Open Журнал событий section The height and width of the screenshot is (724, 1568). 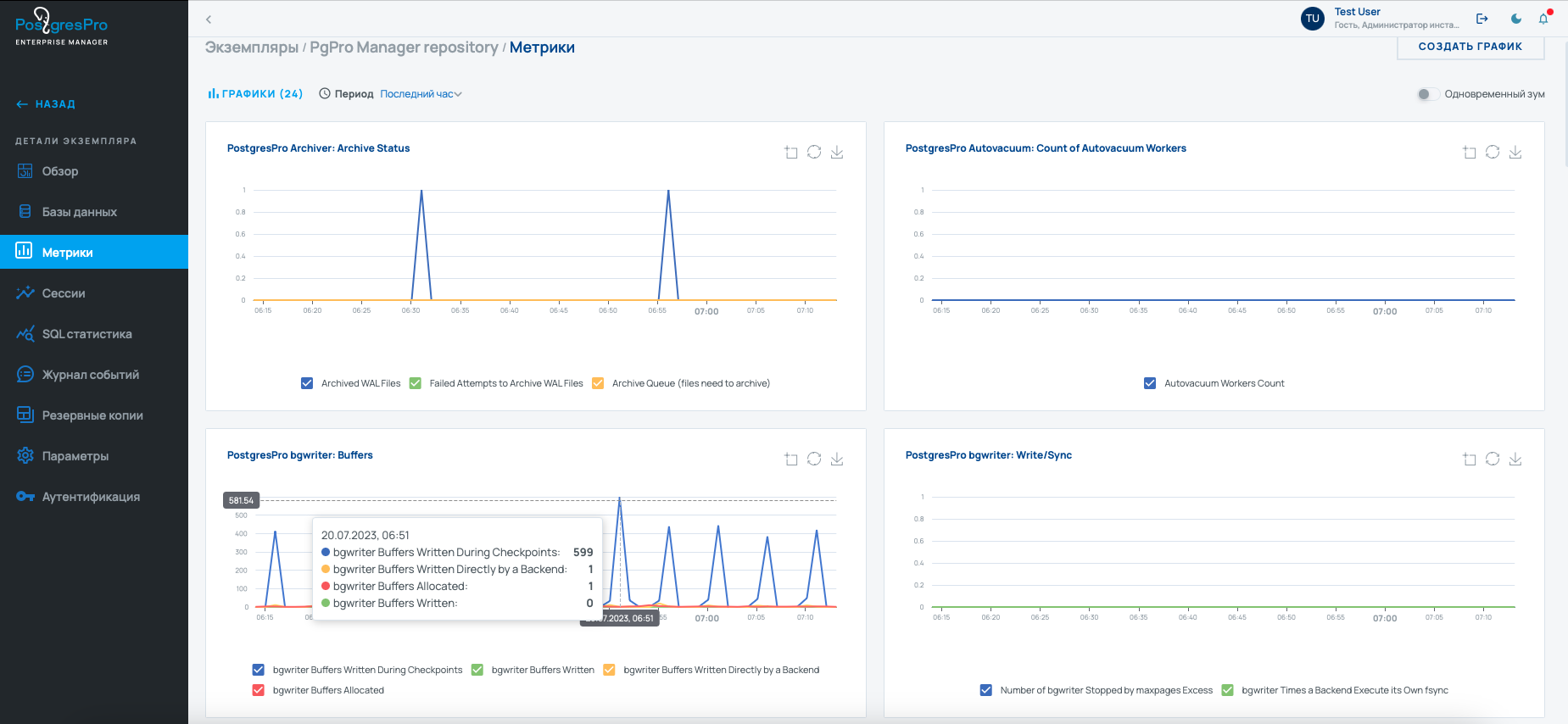(x=94, y=375)
